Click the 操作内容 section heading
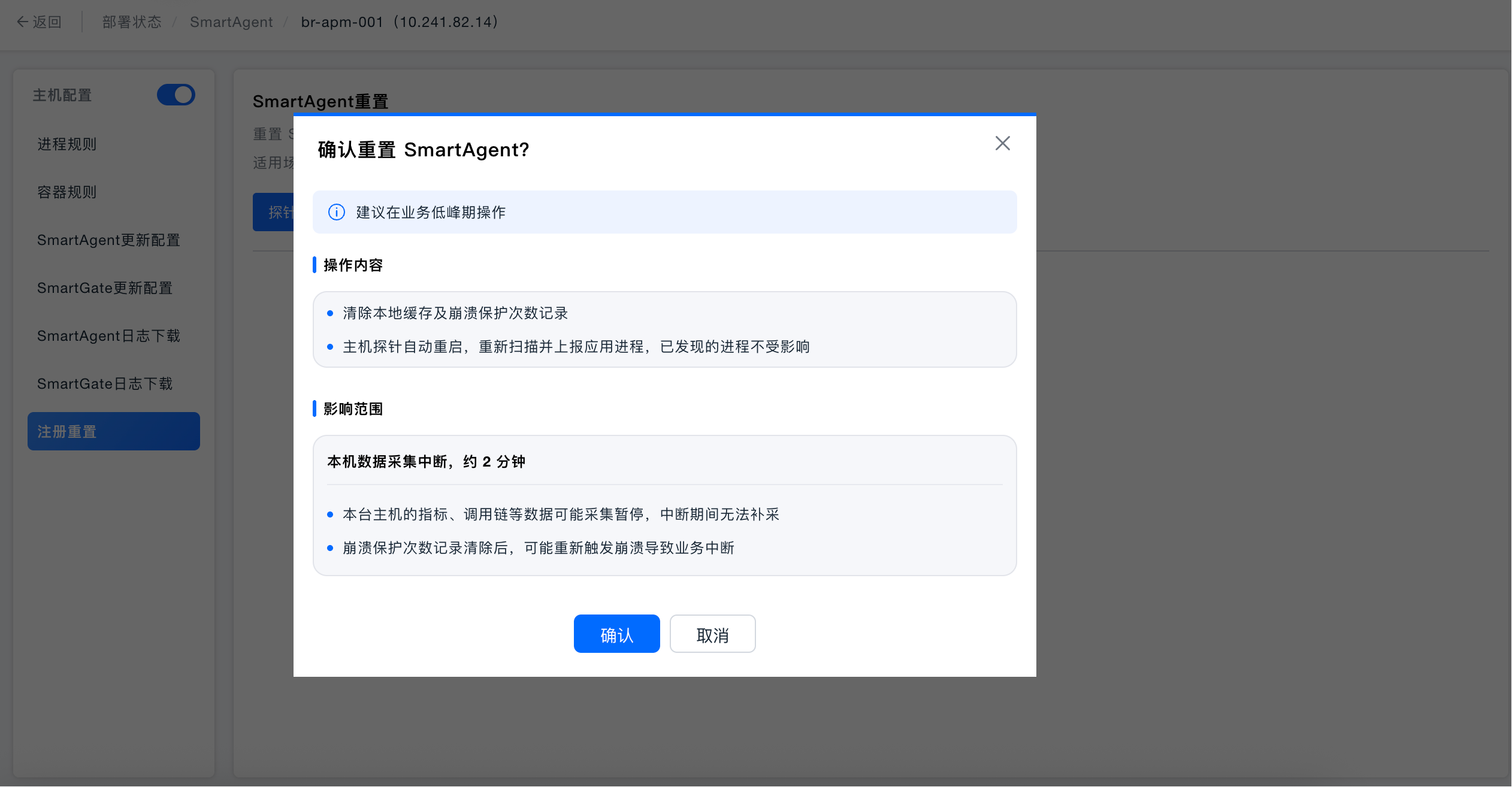This screenshot has width=1512, height=787. 353,265
